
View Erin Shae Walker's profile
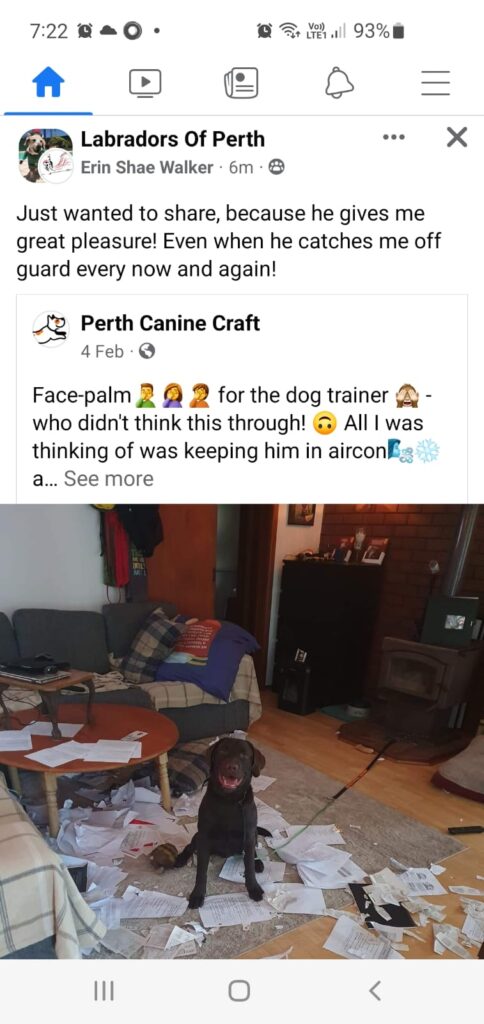tap(147, 167)
